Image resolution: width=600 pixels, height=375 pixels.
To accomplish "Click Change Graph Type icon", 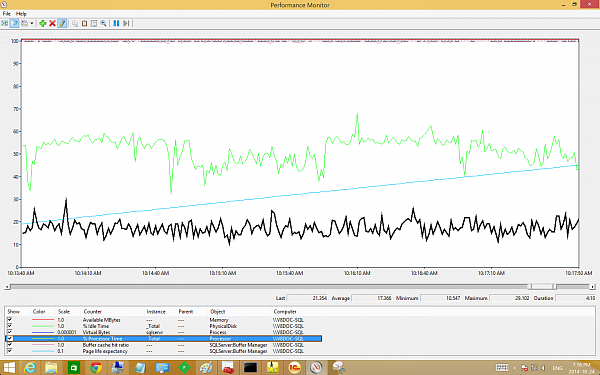I will pyautogui.click(x=24, y=23).
